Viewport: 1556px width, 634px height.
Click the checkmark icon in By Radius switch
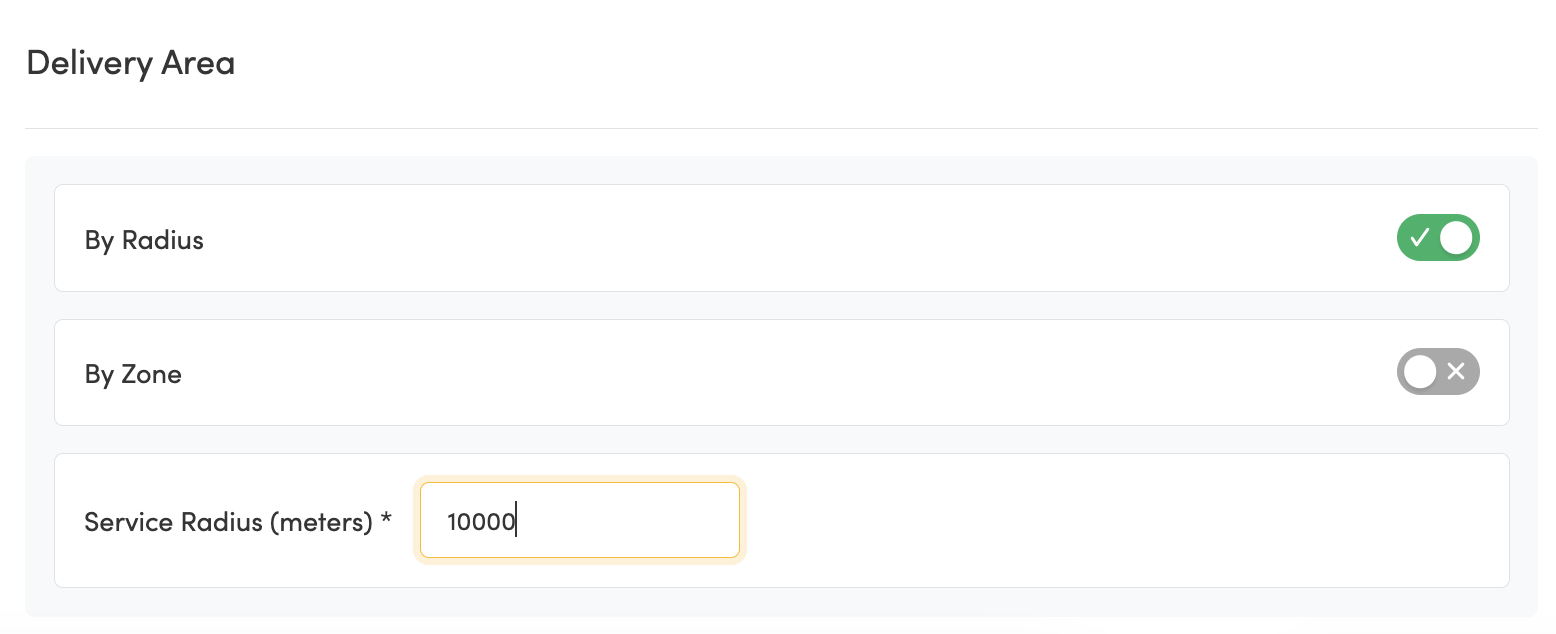coord(1418,238)
